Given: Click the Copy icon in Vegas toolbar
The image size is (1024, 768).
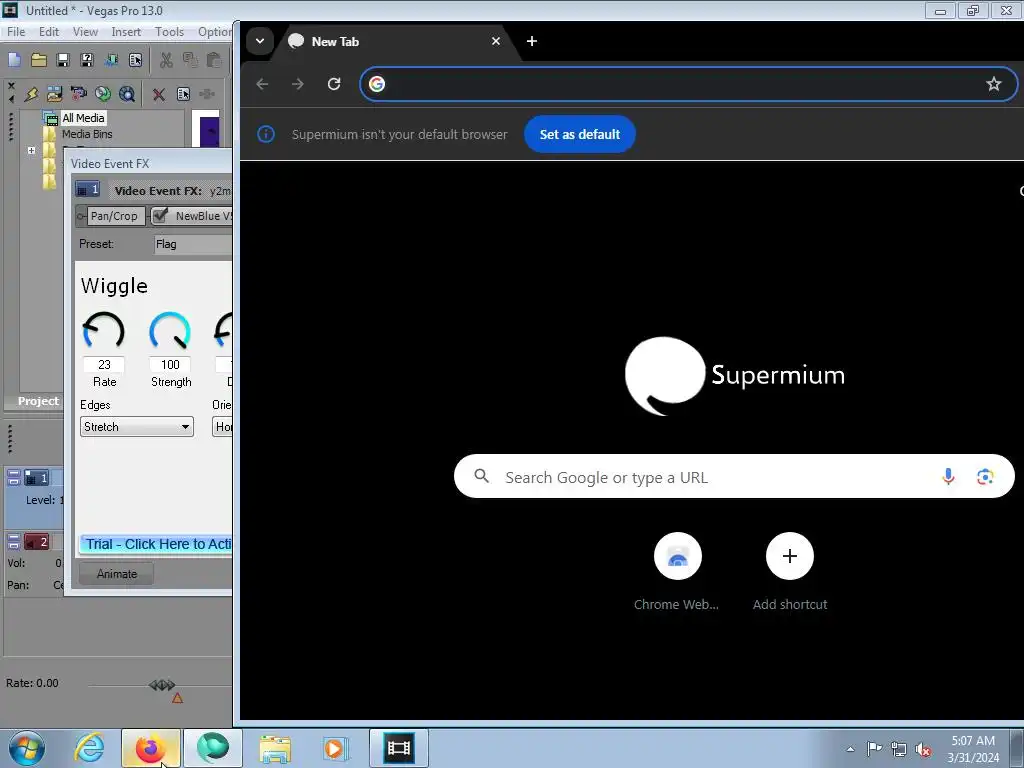Looking at the screenshot, I should 190,60.
